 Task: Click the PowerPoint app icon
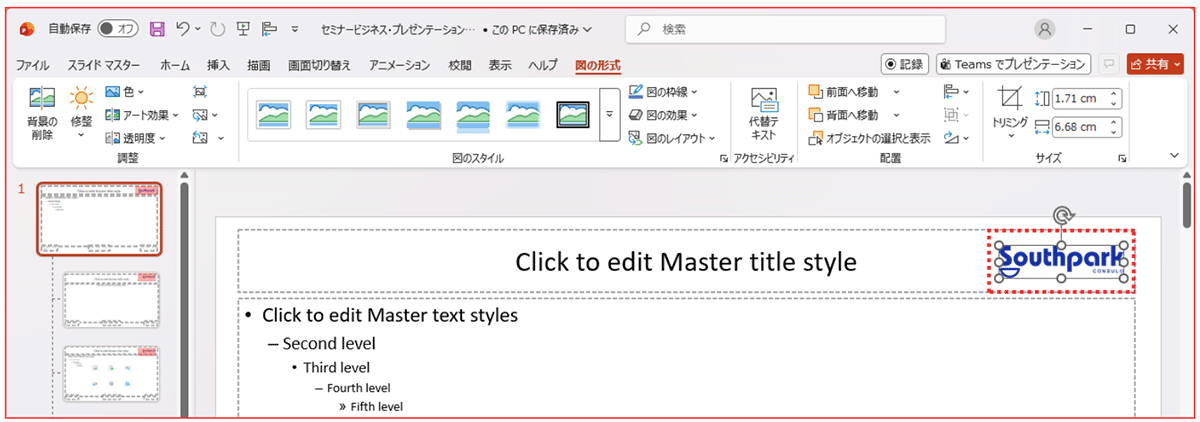tap(26, 29)
